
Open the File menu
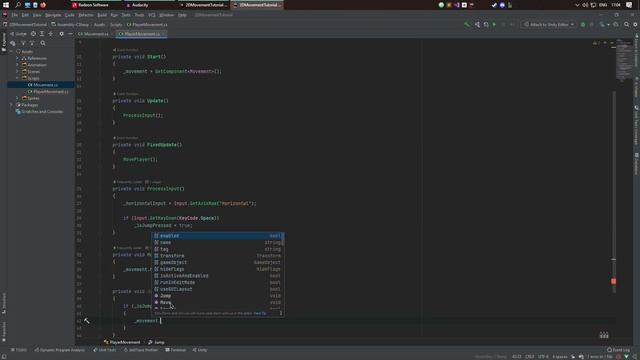15,15
